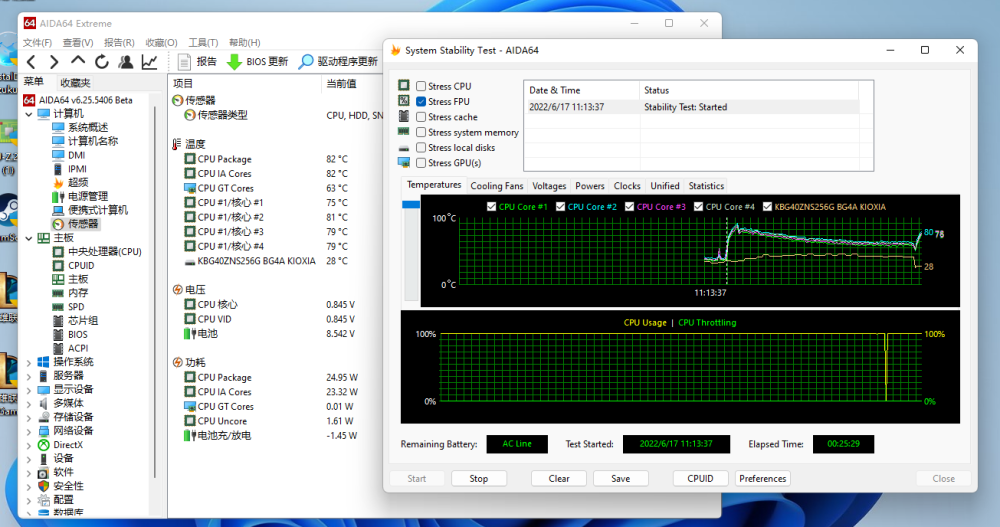Enable the Stress CPU checkbox
The width and height of the screenshot is (1000, 527).
coord(421,86)
